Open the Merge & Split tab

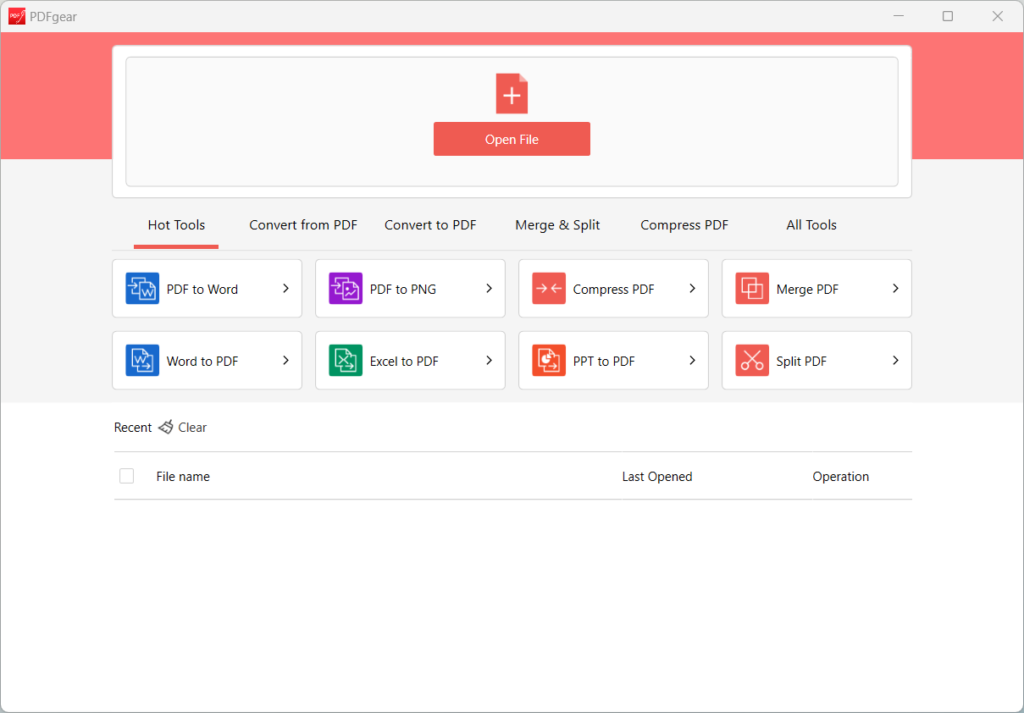[x=557, y=225]
